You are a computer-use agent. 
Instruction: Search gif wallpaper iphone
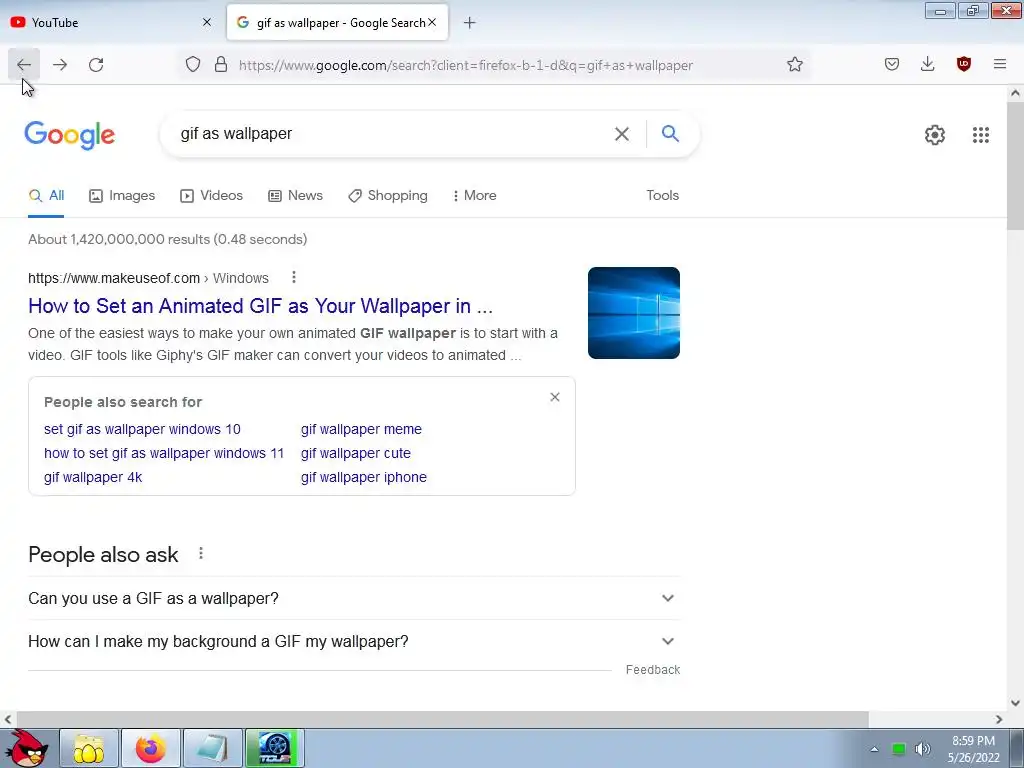[x=364, y=477]
